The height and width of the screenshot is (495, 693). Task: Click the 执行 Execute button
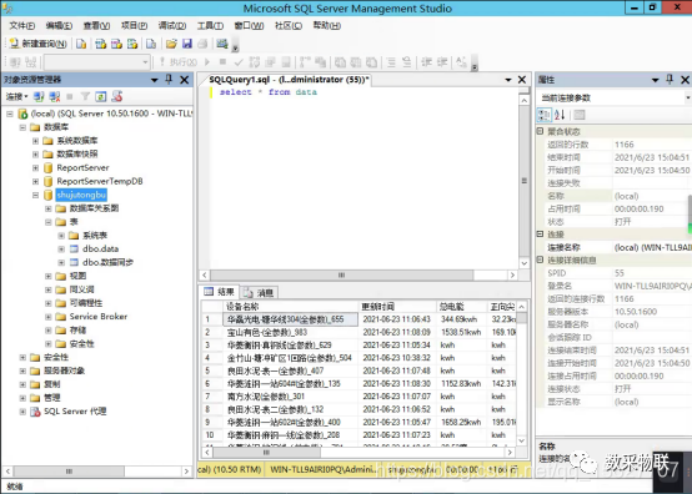(179, 62)
